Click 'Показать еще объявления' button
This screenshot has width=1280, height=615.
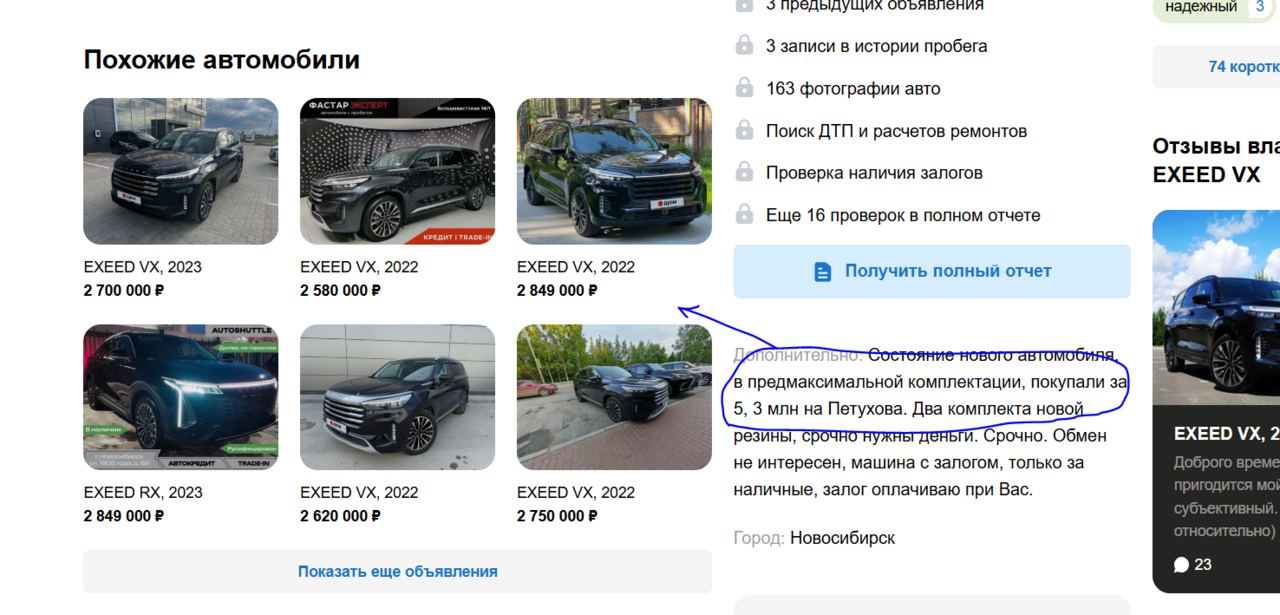(x=397, y=572)
